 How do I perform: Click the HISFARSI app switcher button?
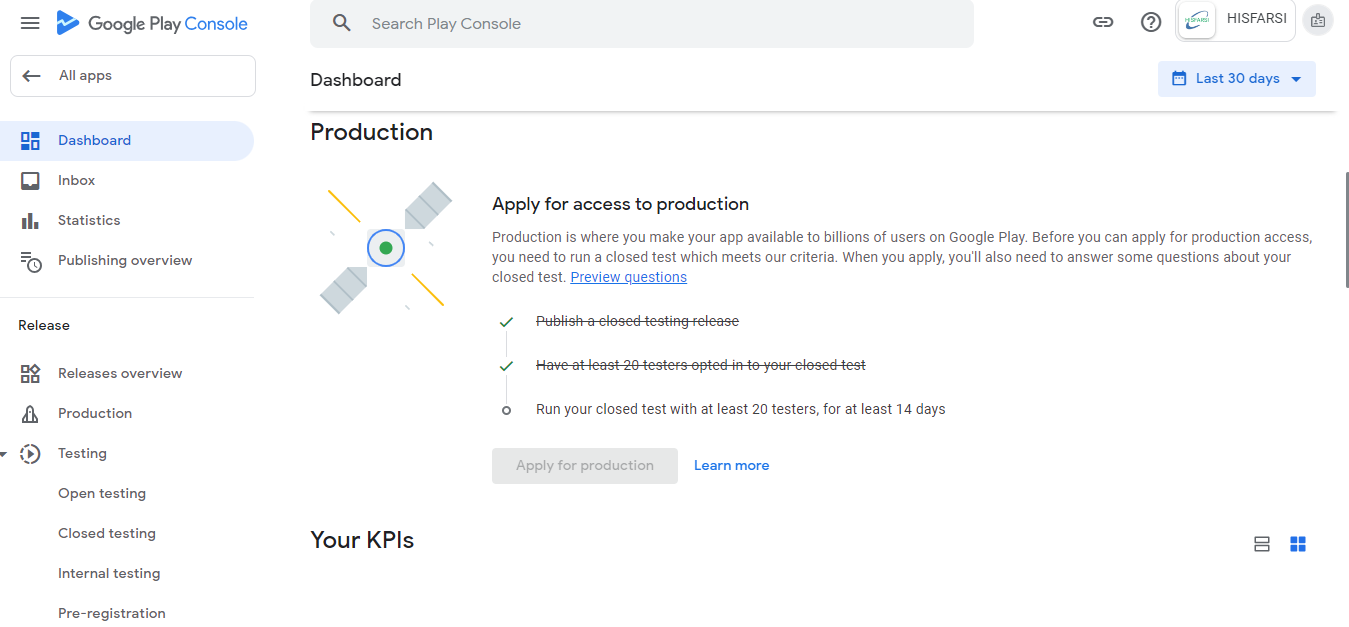tap(1235, 21)
